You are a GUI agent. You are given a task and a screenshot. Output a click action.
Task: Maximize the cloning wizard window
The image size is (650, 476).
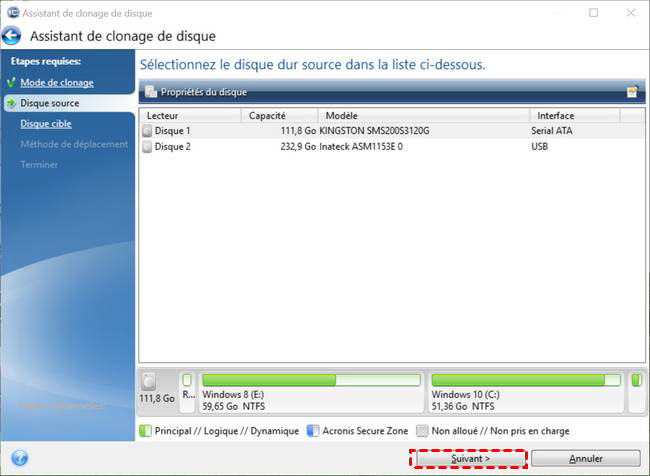point(594,13)
